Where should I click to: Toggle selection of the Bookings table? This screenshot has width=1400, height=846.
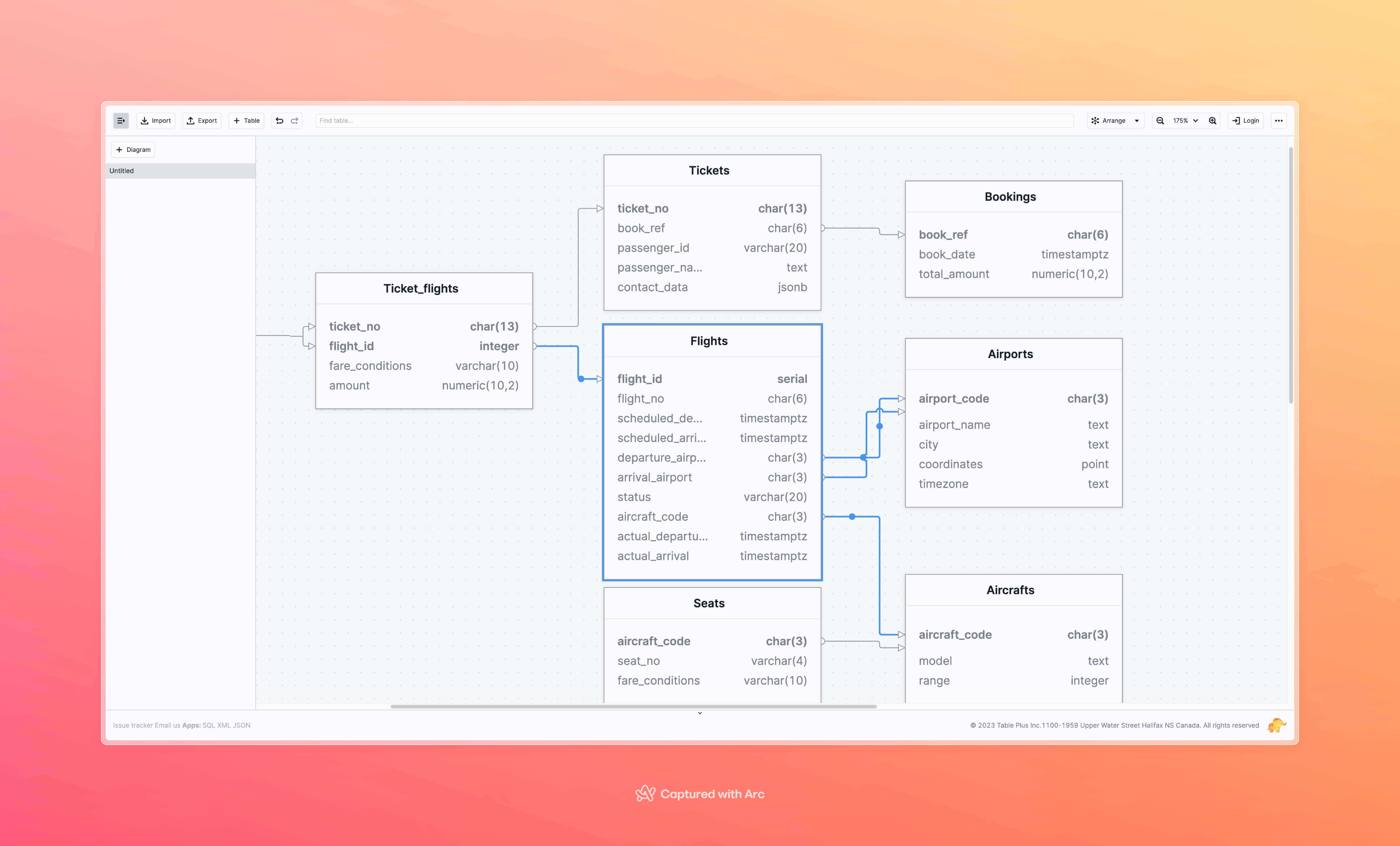coord(1010,197)
